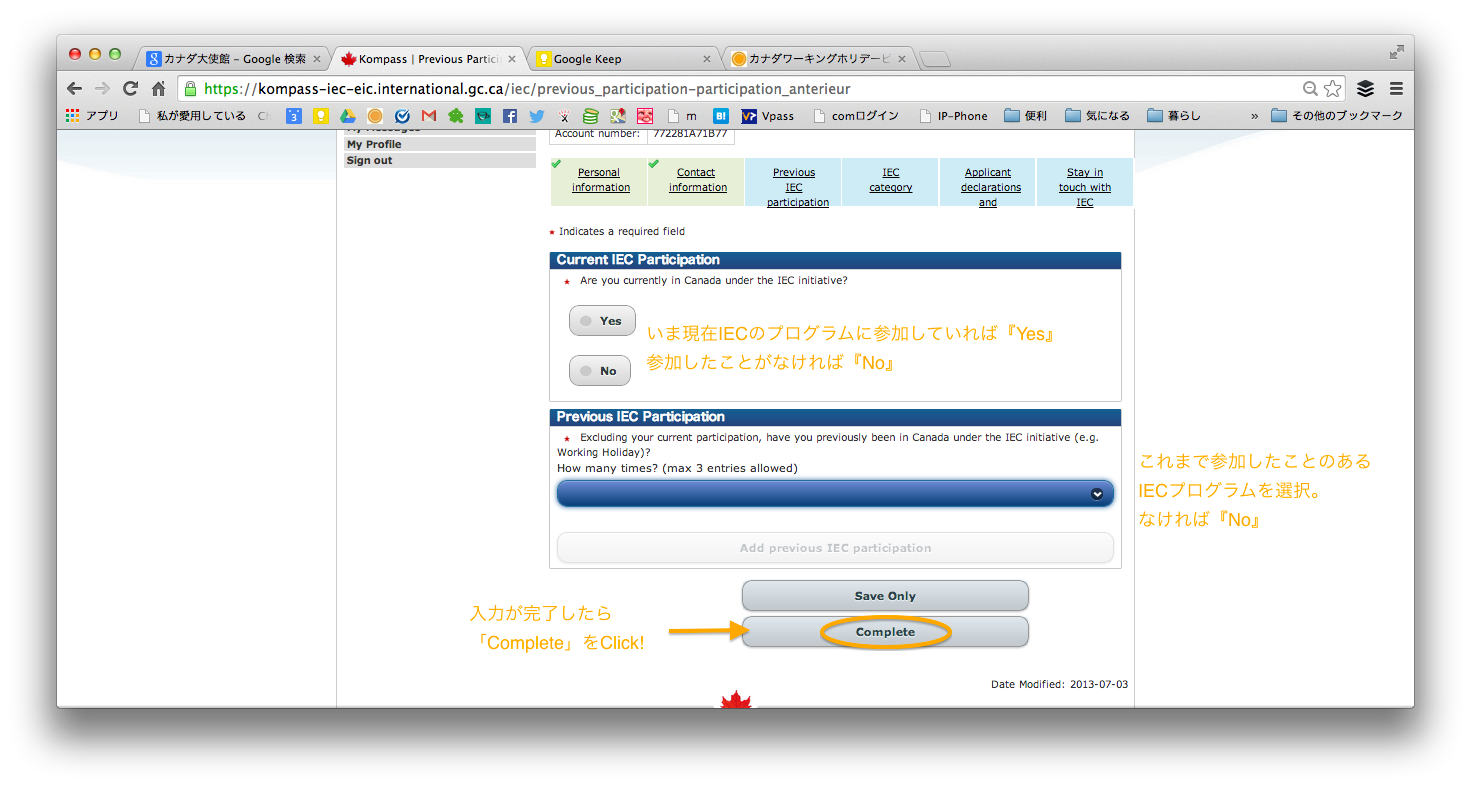Click the URL address bar
The width and height of the screenshot is (1471, 787).
[740, 88]
